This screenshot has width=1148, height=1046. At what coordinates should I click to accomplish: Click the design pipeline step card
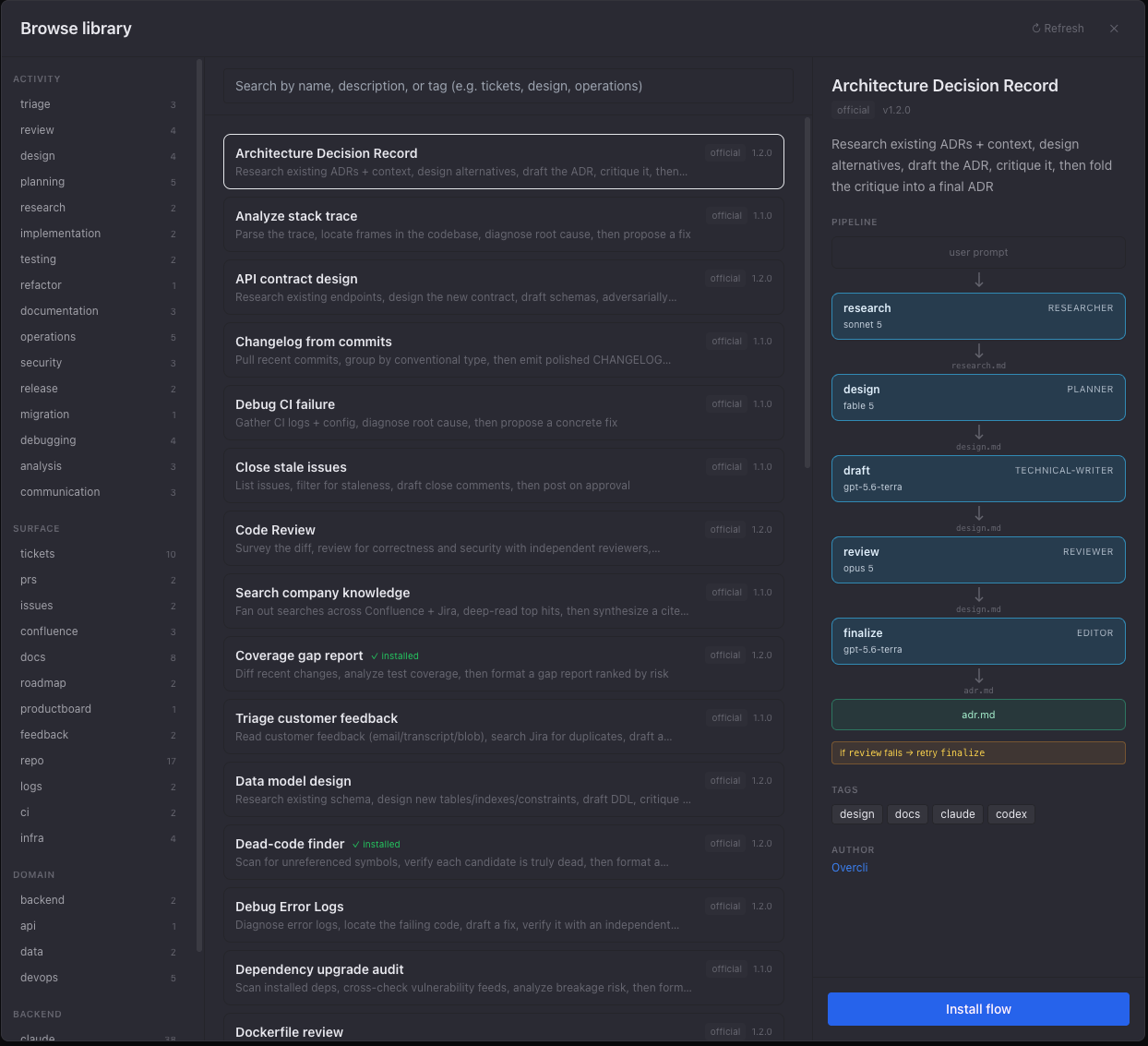coord(978,397)
